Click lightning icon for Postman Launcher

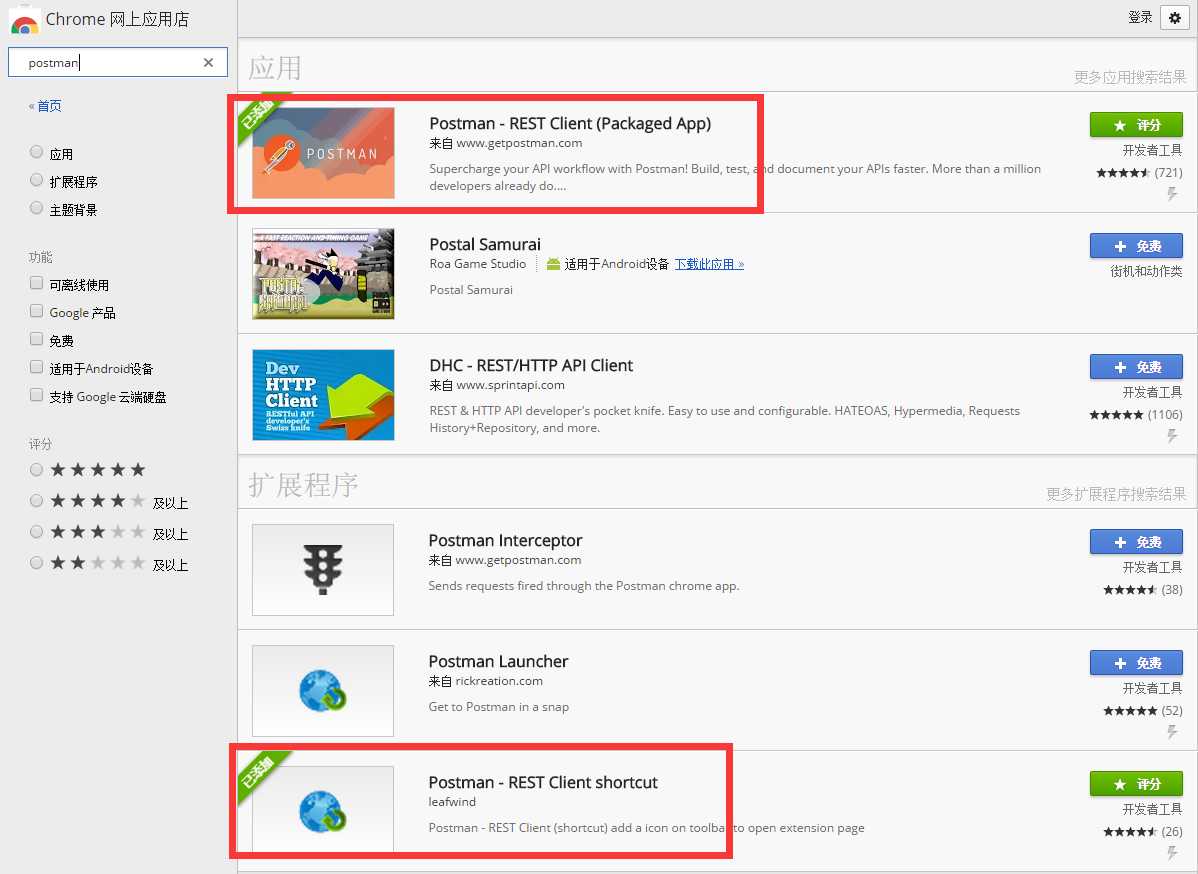click(x=1172, y=733)
